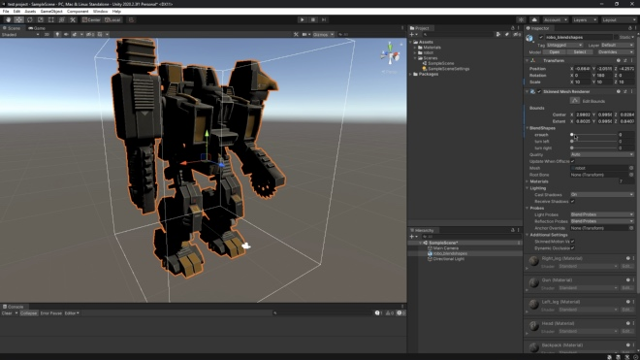Toggle scene lighting lightbulb icon
This screenshot has height=360, width=640.
[57, 35]
